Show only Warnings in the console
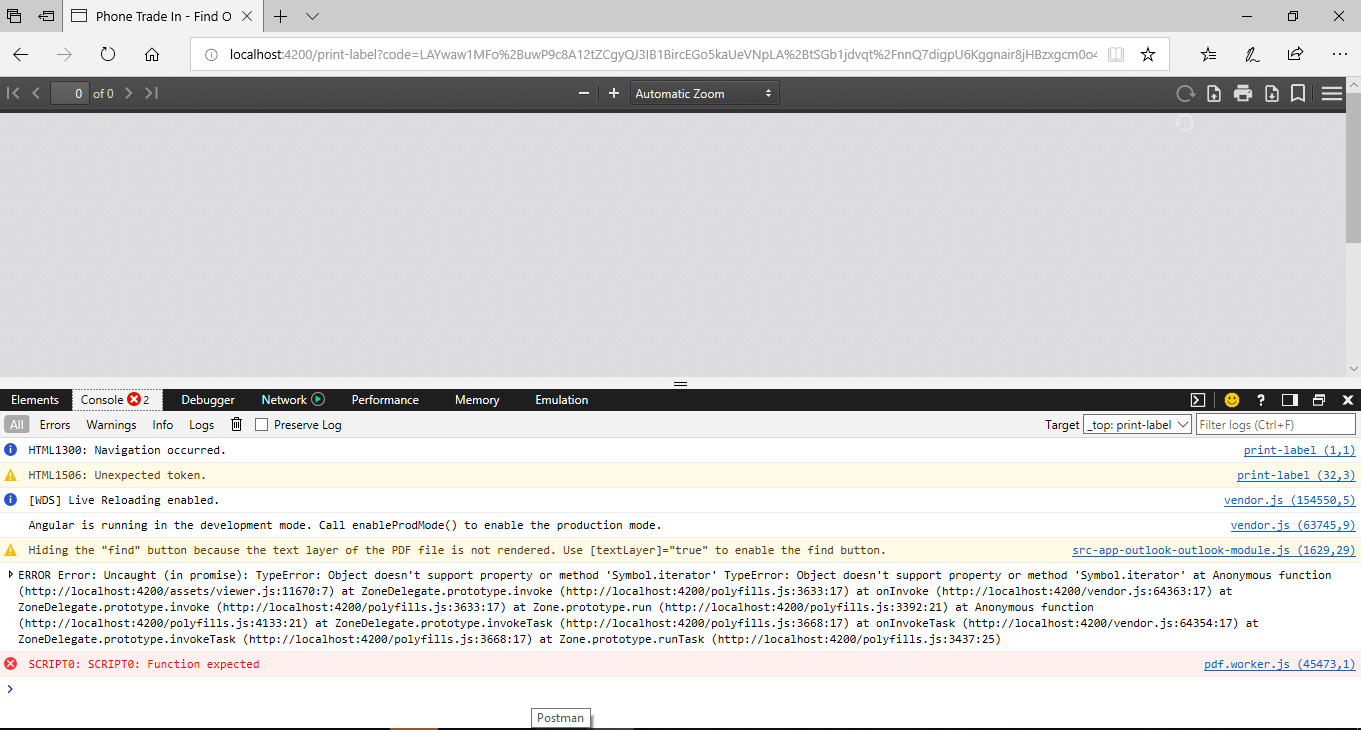This screenshot has width=1361, height=730. tap(111, 424)
